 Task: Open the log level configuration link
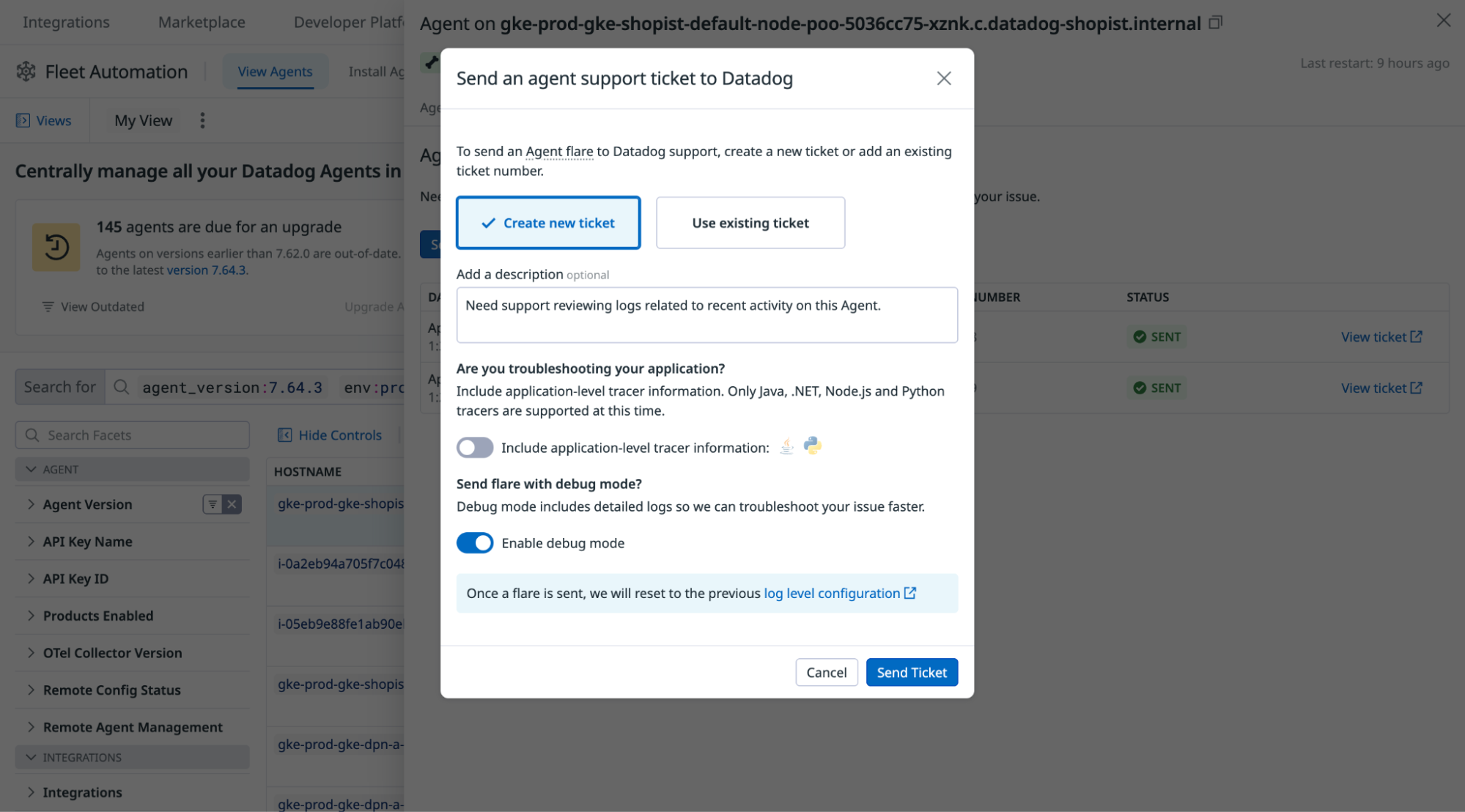(831, 593)
